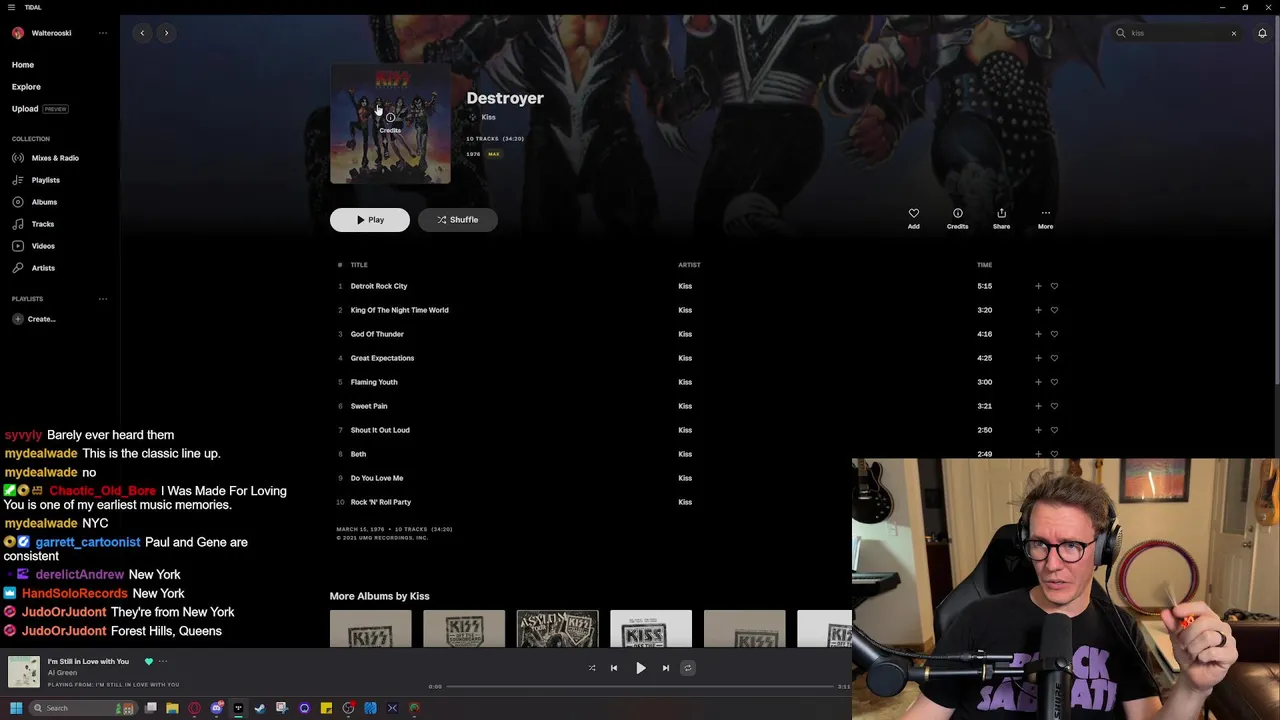
Task: Go forward with the right arrow button
Action: (166, 33)
